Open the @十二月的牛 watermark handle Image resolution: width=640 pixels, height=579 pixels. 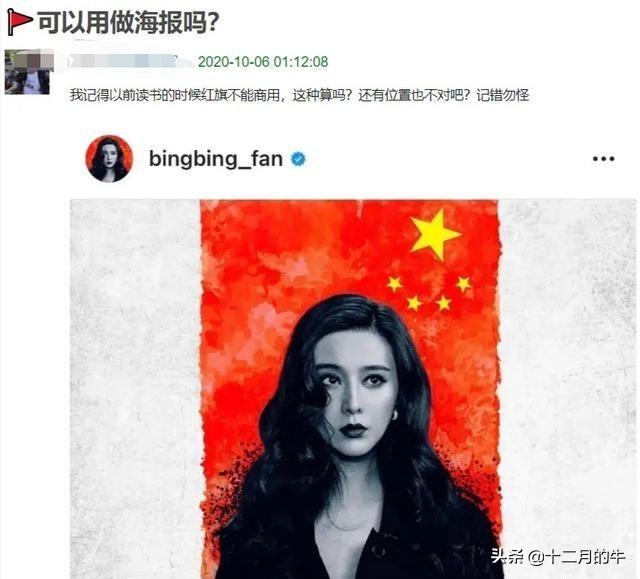576,557
